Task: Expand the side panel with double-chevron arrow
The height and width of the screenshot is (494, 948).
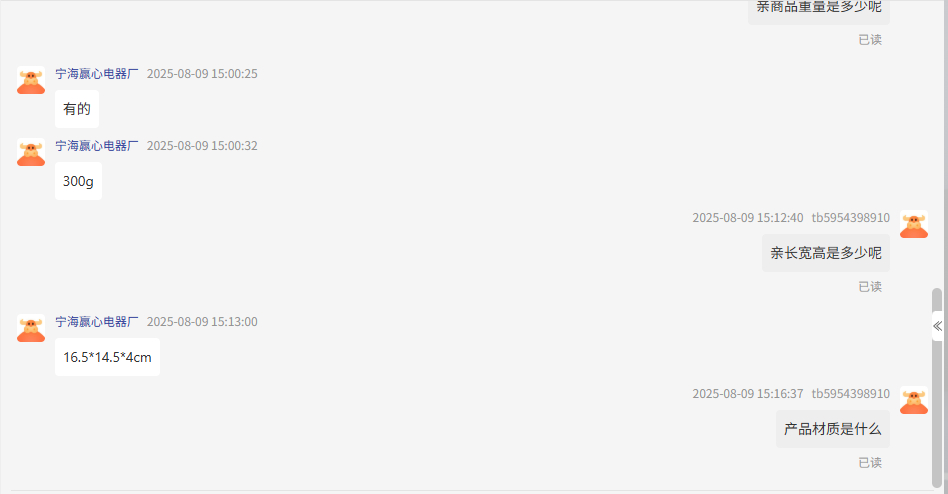Action: tap(937, 326)
